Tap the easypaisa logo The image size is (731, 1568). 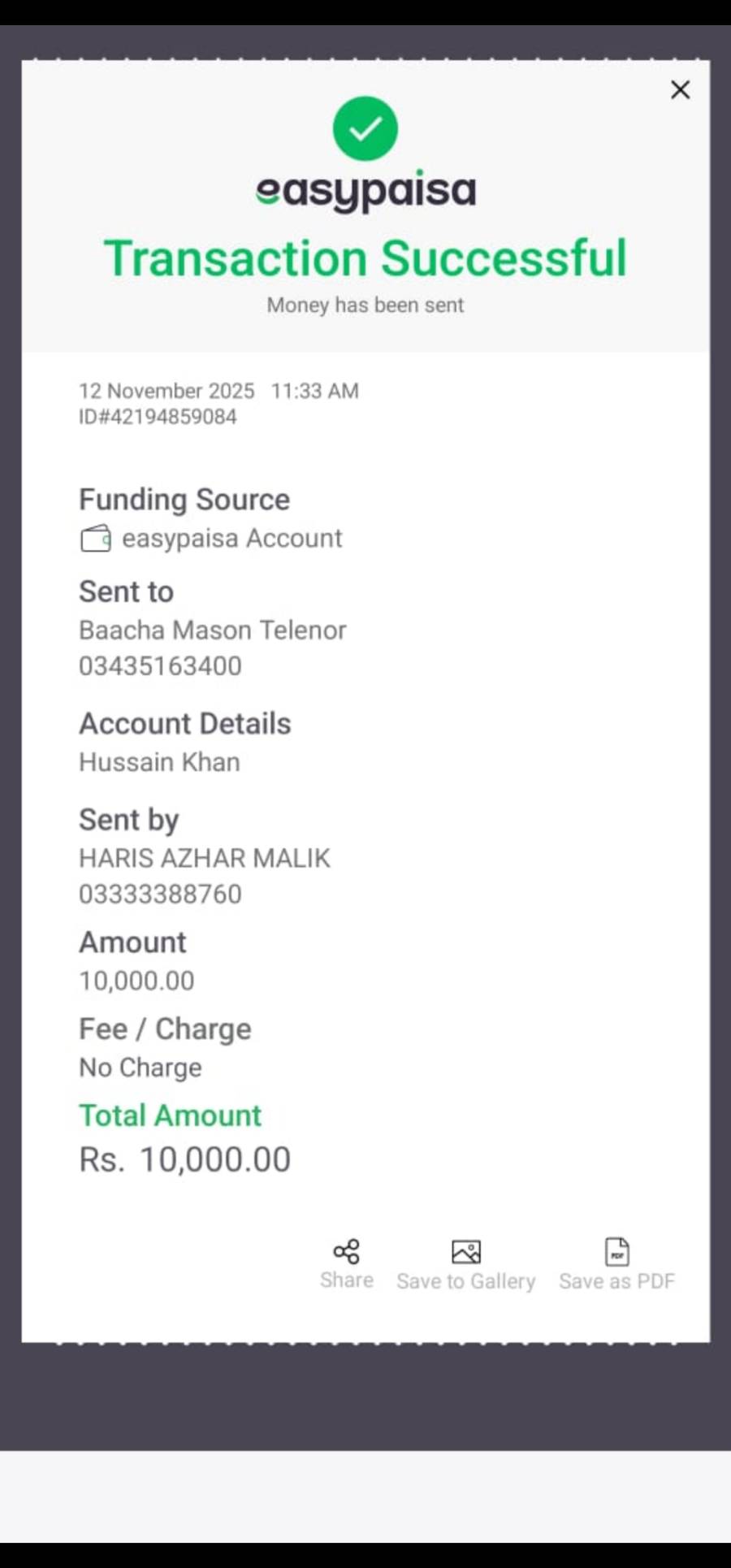[x=365, y=191]
